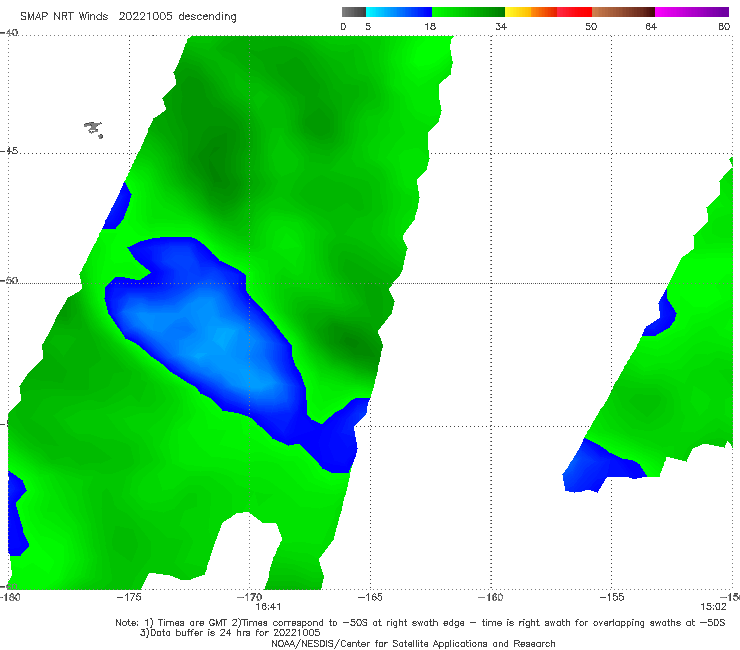Click the '34' label under the color bar
740x650 pixels.
501,27
